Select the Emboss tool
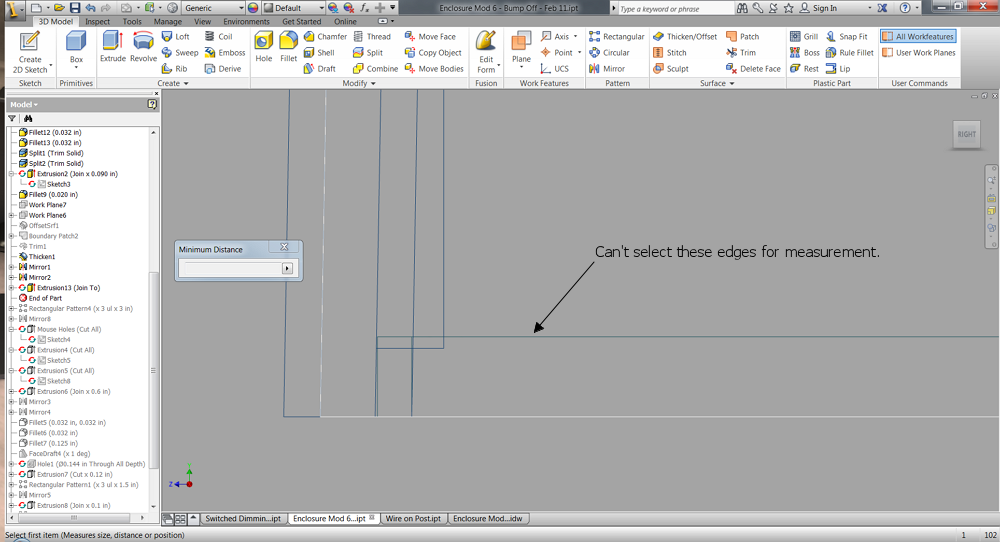 (224, 52)
